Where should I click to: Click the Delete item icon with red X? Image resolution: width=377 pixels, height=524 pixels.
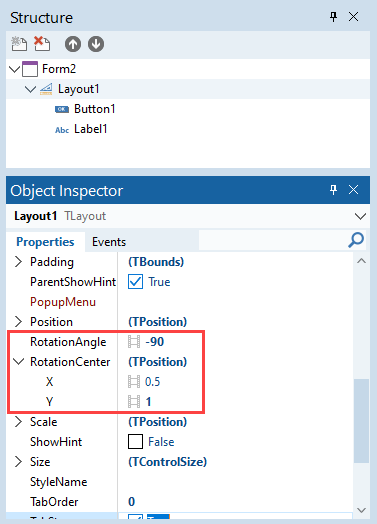42,44
